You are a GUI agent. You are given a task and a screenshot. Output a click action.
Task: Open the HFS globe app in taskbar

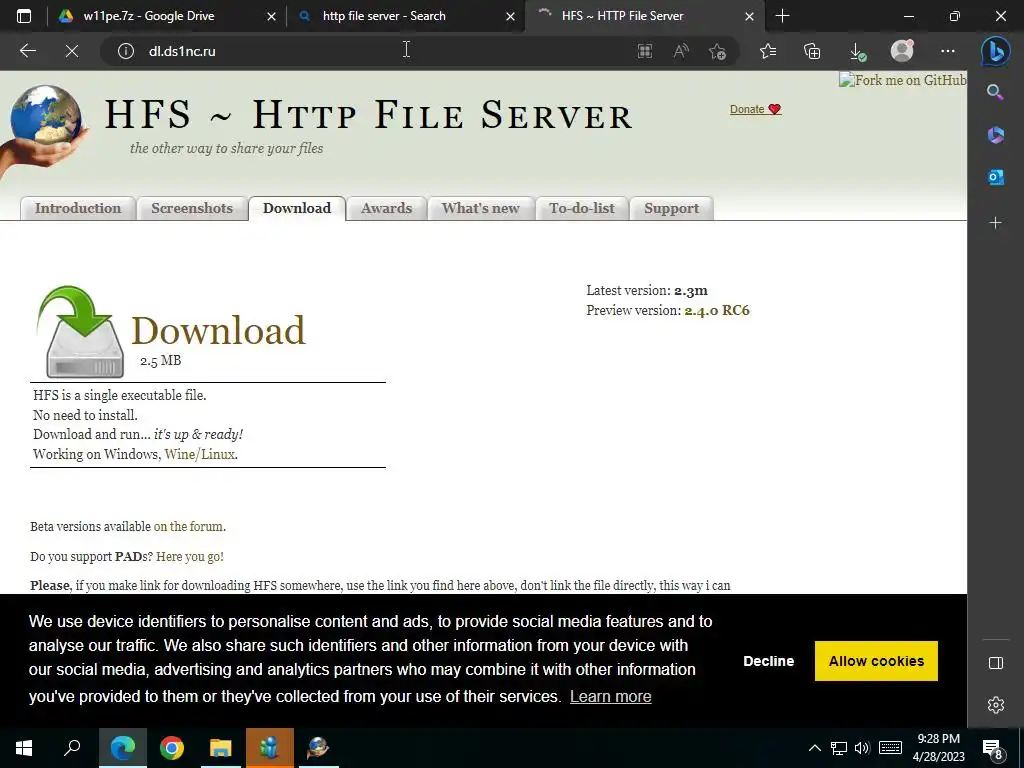(318, 748)
